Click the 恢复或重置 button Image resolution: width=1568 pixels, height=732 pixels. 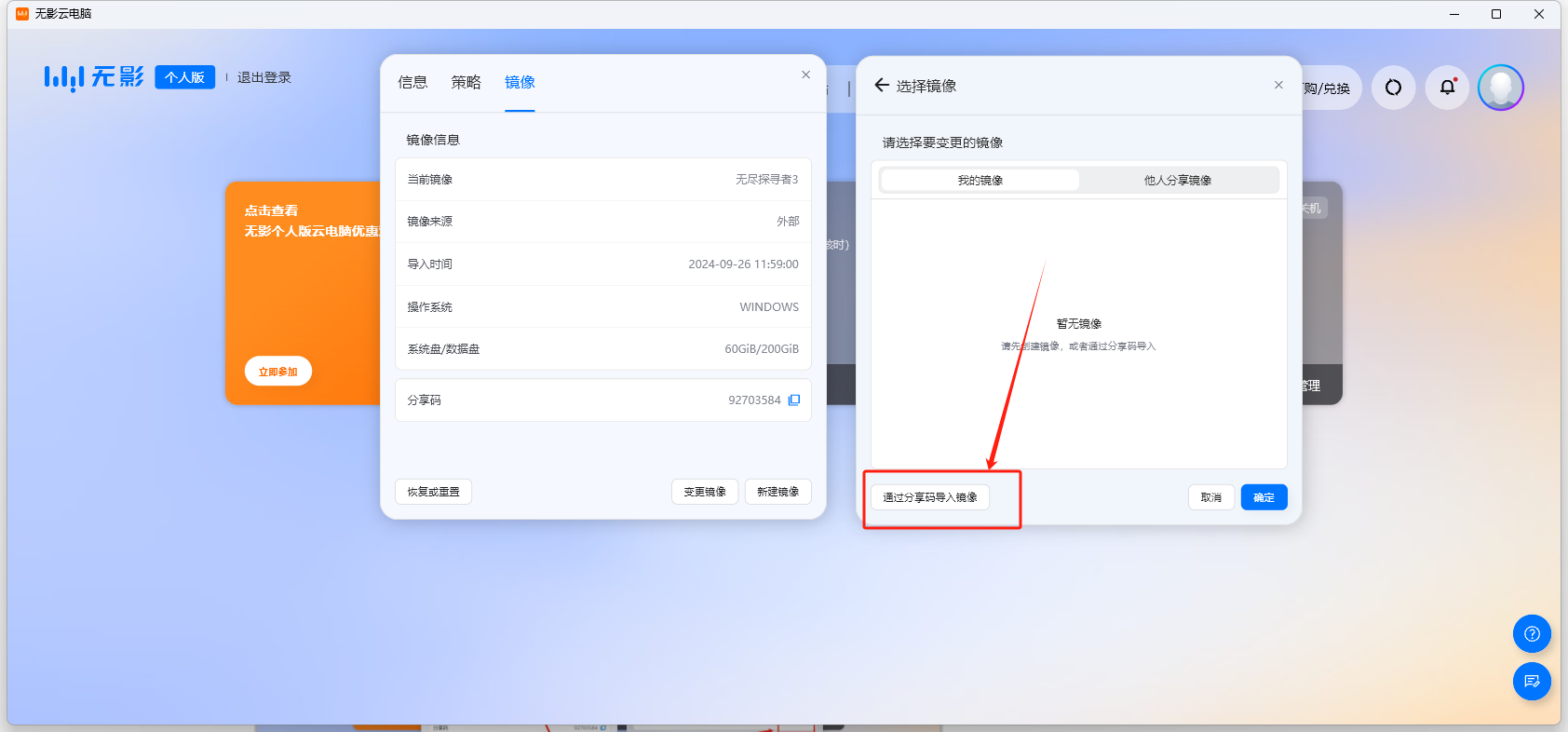[x=433, y=492]
